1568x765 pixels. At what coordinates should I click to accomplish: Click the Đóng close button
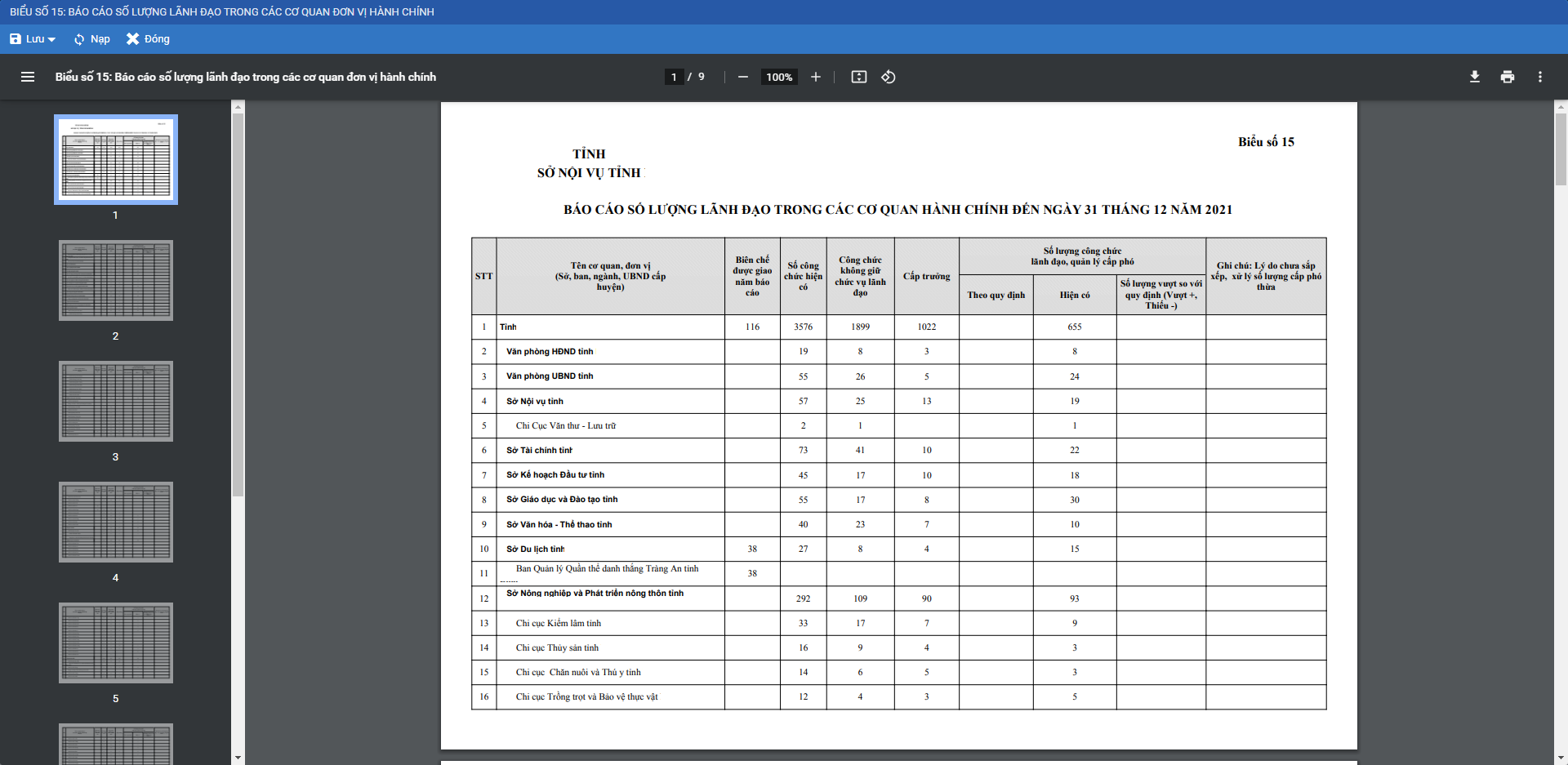[148, 39]
